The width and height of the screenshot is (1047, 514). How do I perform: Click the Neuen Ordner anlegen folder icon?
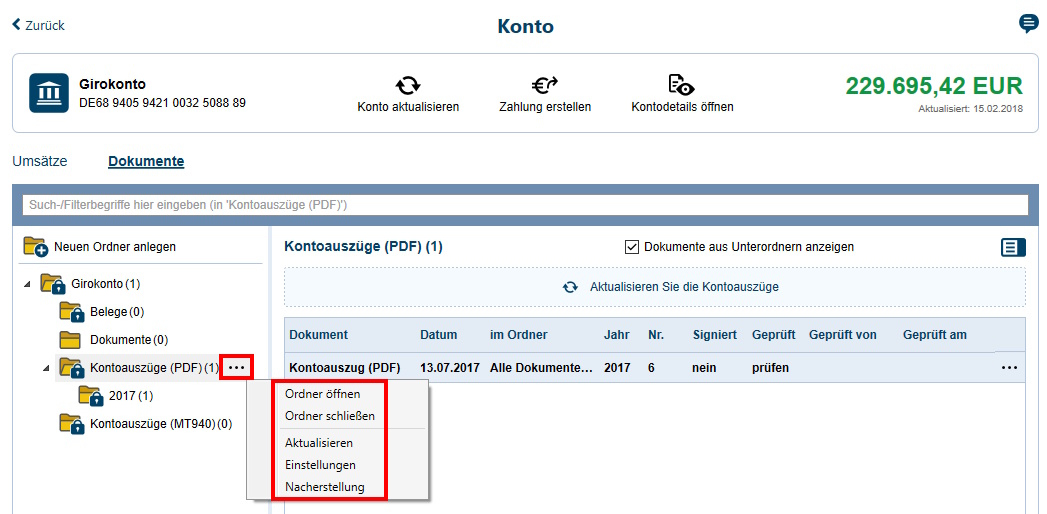tap(36, 247)
